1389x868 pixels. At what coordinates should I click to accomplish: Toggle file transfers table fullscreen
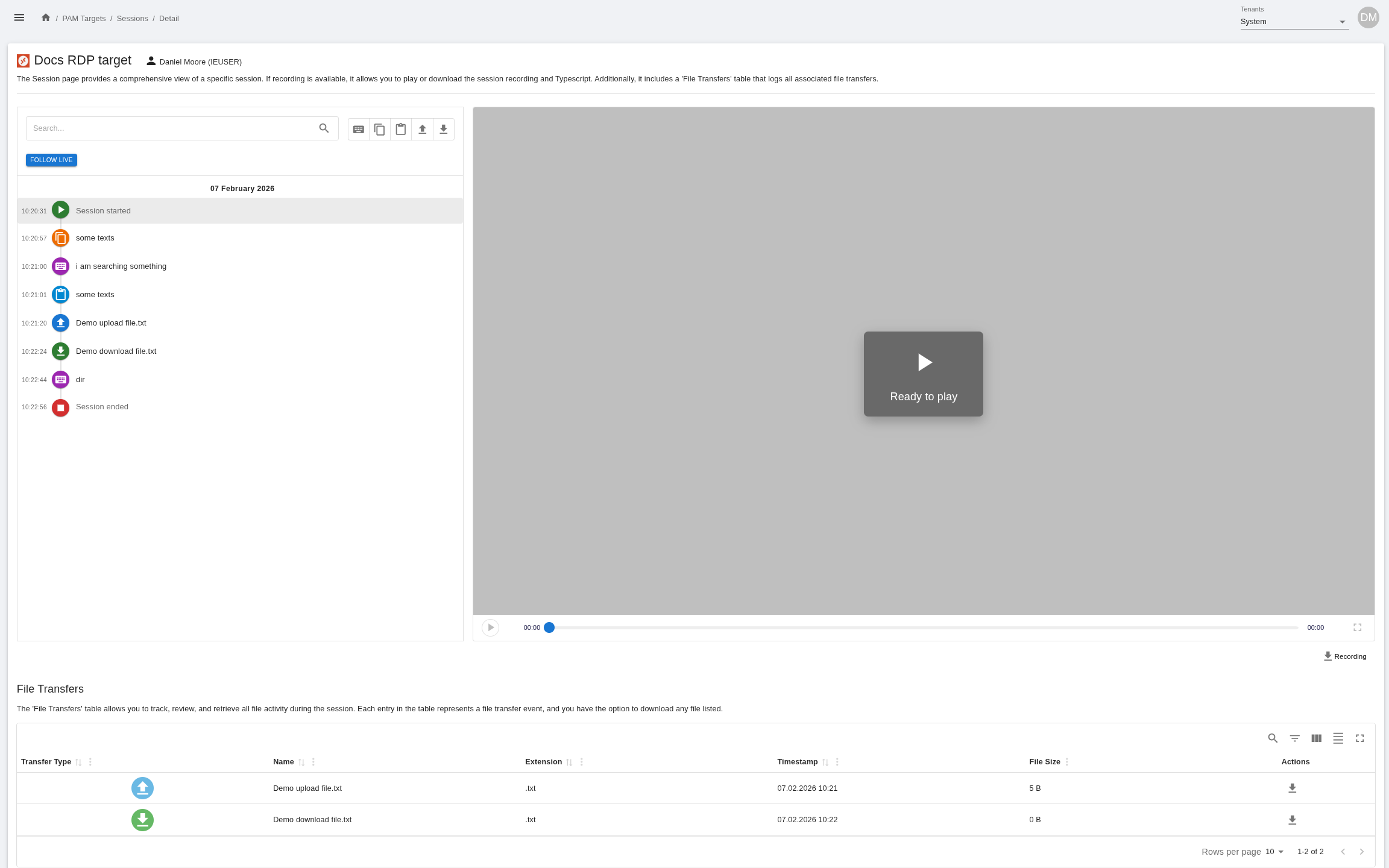[1359, 738]
